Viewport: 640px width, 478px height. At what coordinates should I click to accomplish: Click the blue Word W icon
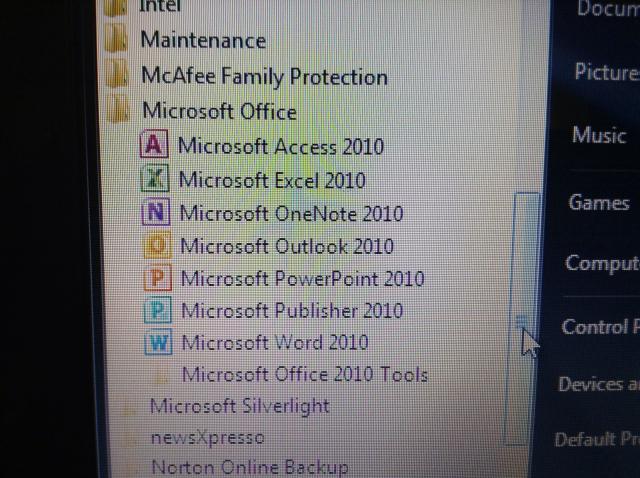point(158,342)
